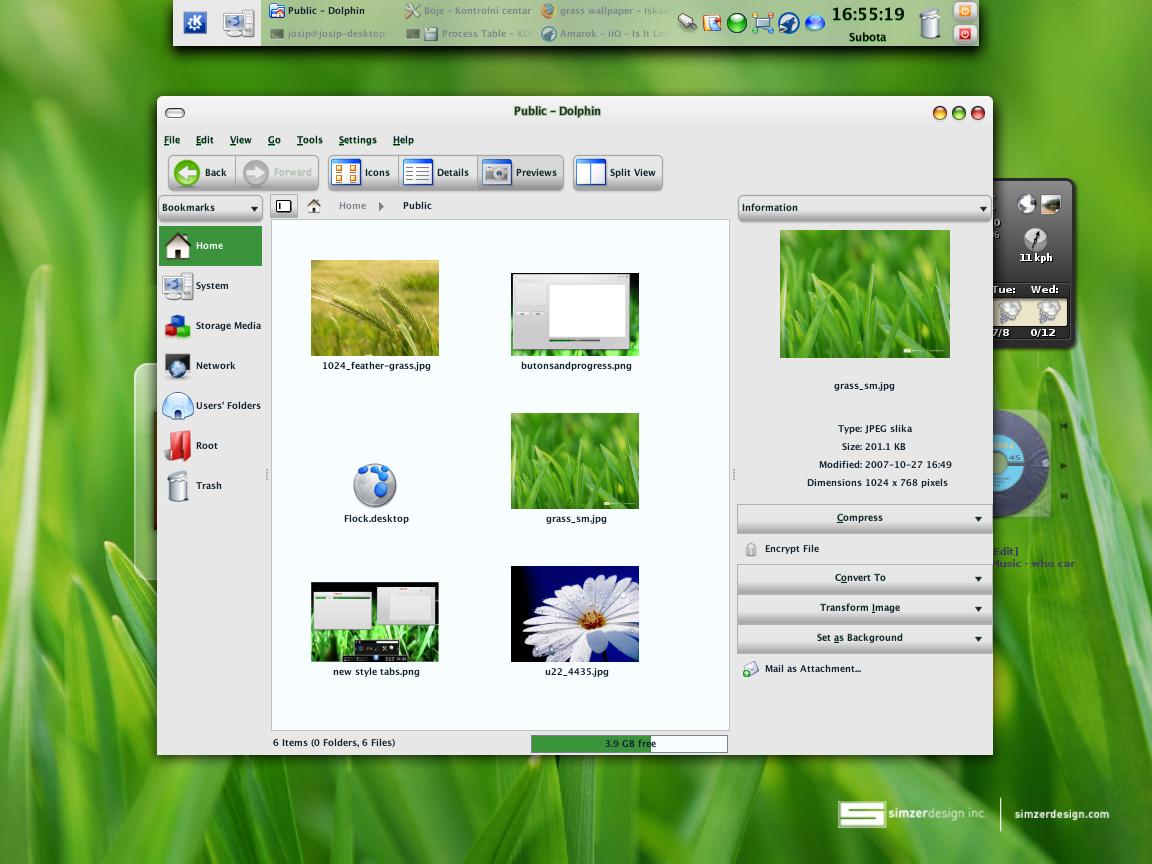Open the Help menu

tap(403, 140)
